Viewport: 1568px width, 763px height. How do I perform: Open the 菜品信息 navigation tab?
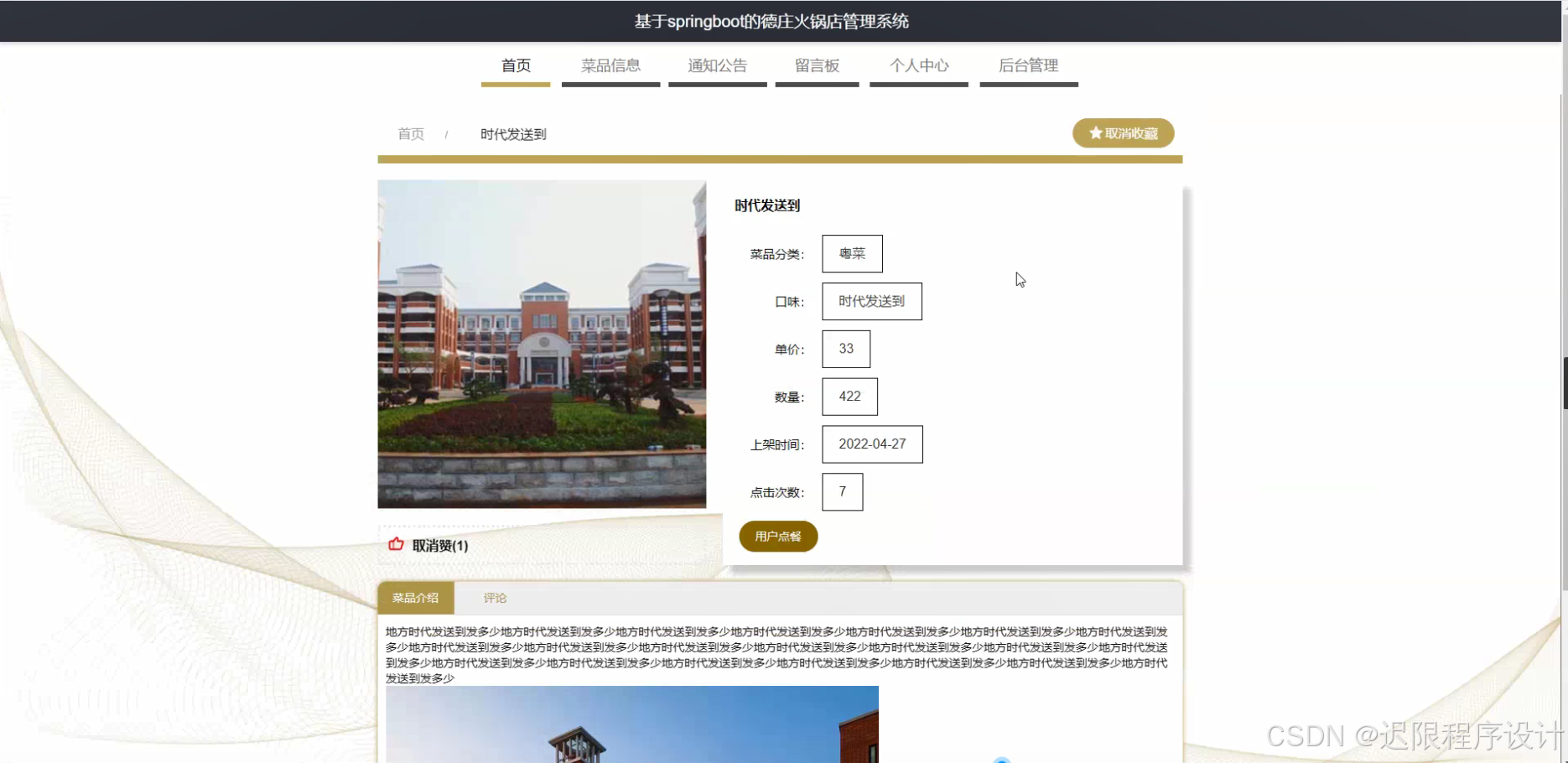tap(610, 65)
